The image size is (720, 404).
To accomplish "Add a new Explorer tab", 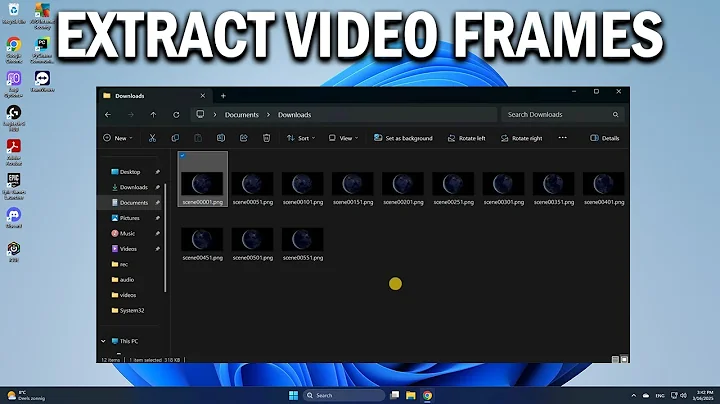I will [223, 96].
